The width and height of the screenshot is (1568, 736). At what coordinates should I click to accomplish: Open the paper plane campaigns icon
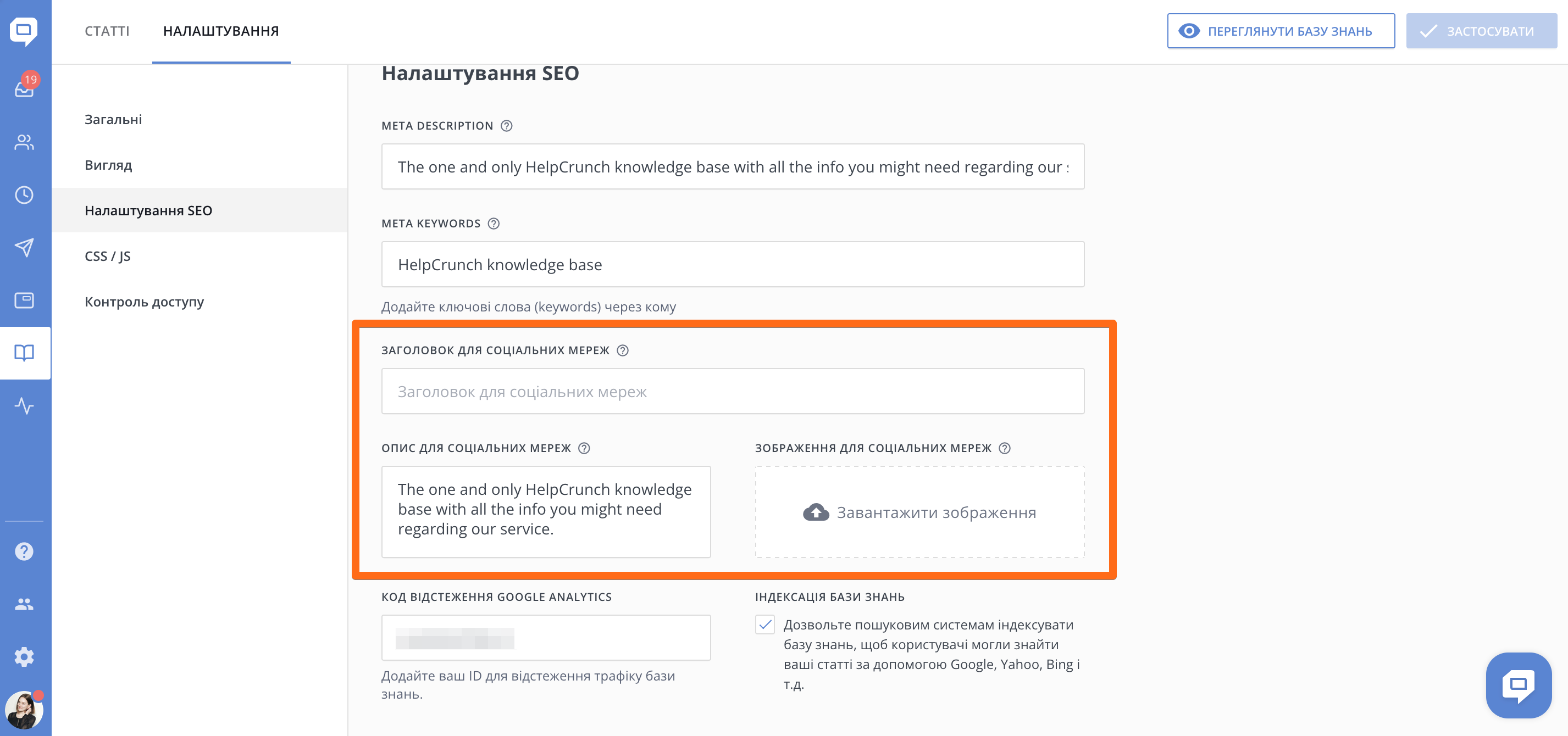tap(24, 248)
